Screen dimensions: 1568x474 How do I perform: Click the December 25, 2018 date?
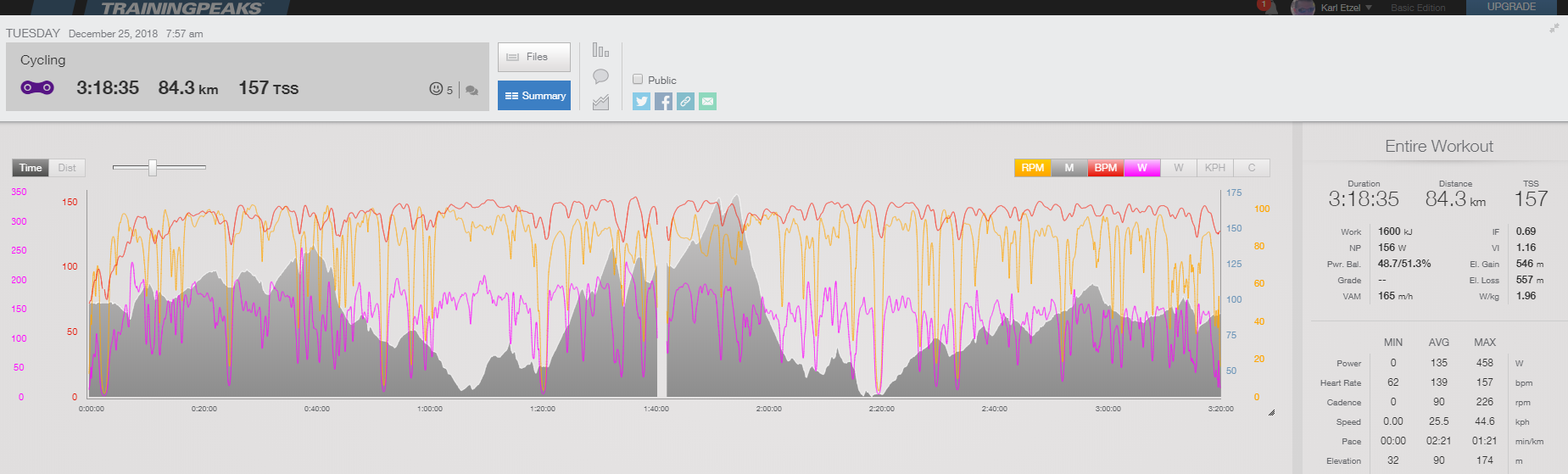113,34
